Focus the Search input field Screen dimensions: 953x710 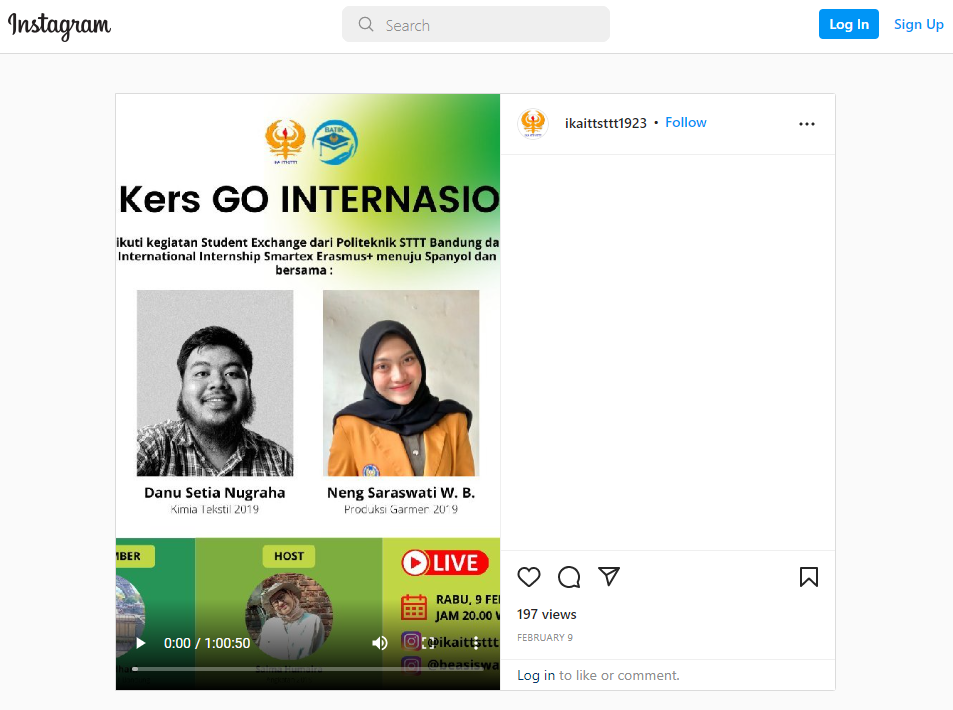click(475, 24)
